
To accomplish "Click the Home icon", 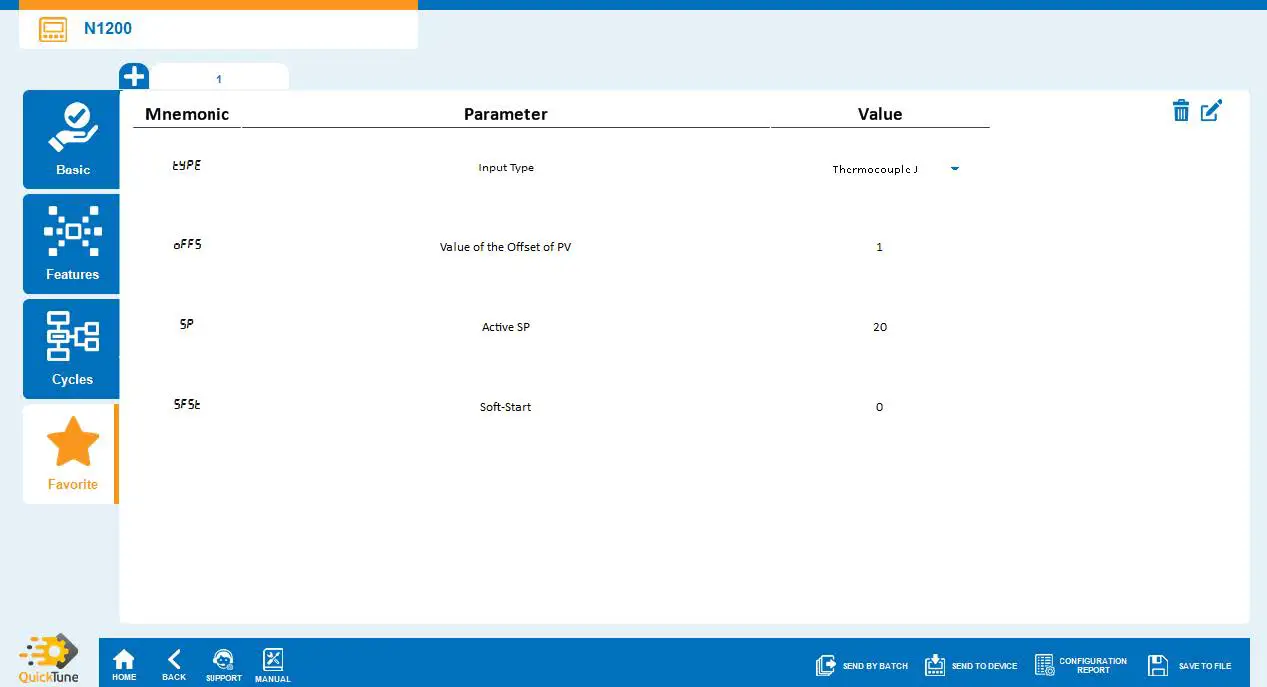I will 123,663.
